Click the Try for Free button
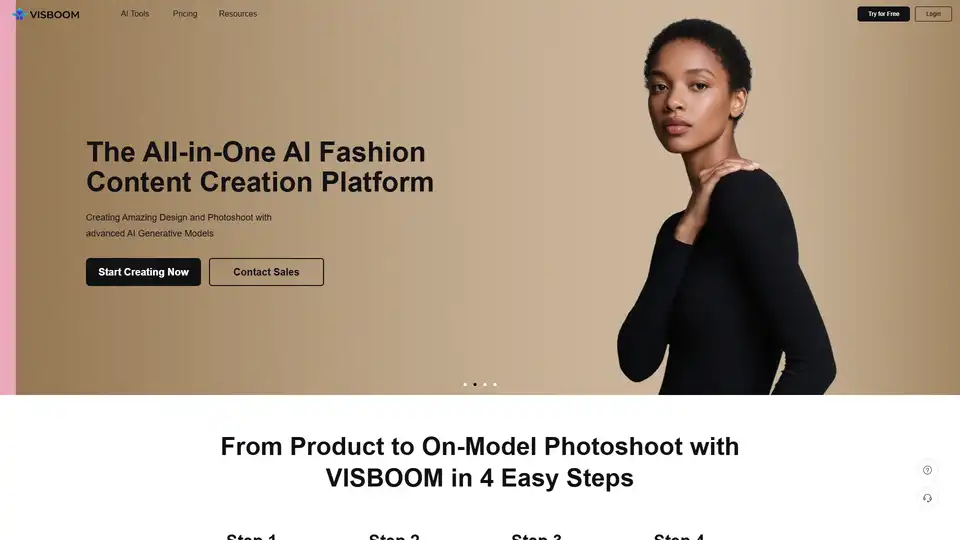 (883, 13)
